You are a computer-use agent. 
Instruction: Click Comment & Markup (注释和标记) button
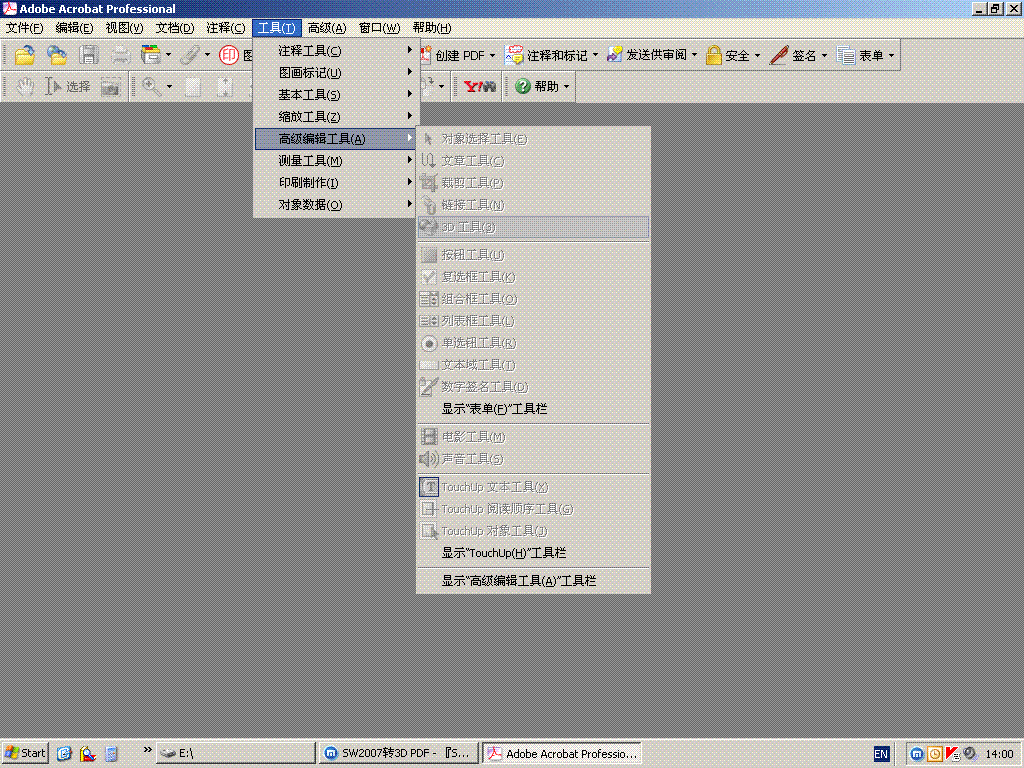pyautogui.click(x=547, y=56)
